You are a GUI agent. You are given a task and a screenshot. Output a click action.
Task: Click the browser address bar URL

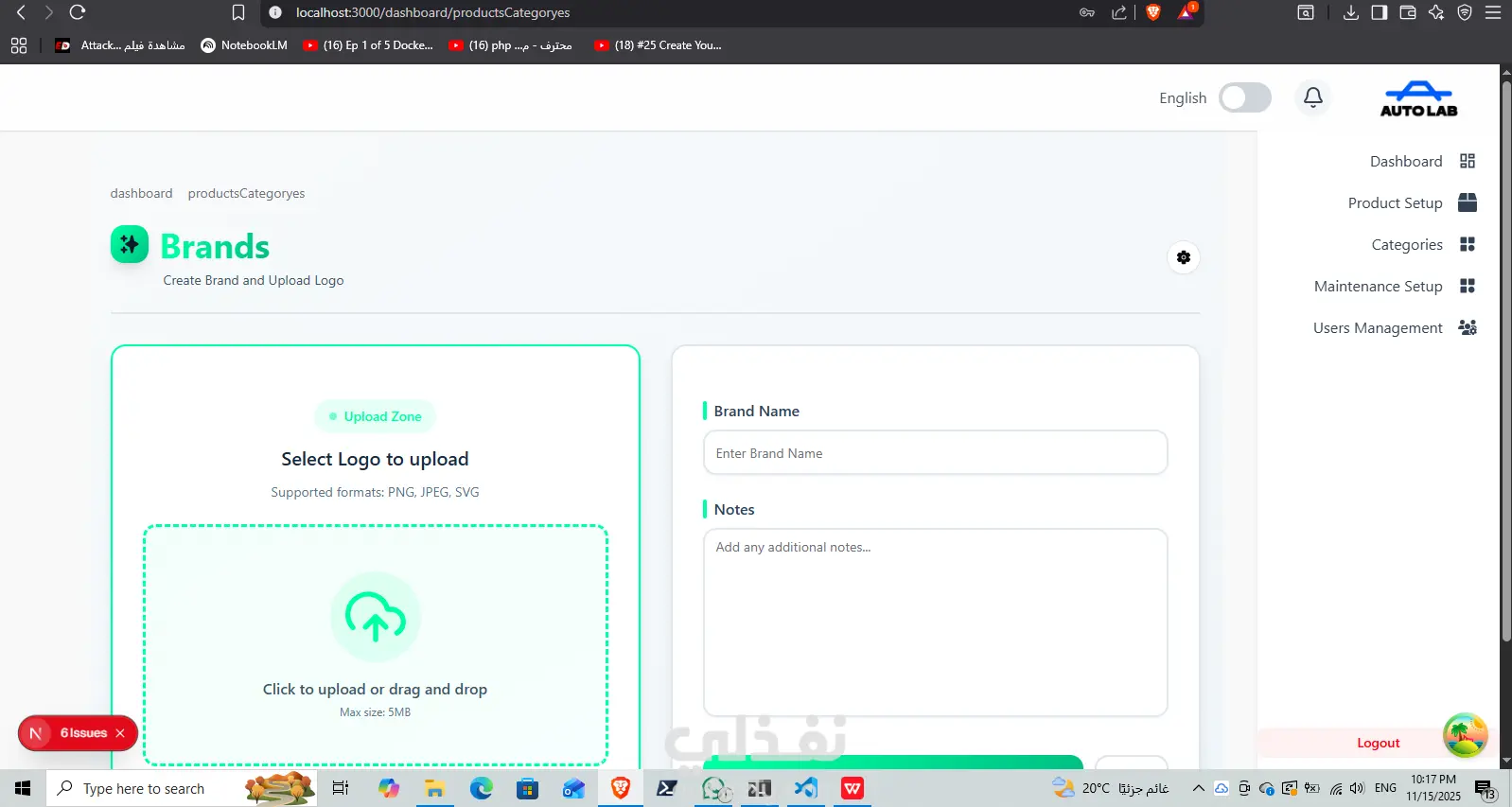click(x=432, y=12)
